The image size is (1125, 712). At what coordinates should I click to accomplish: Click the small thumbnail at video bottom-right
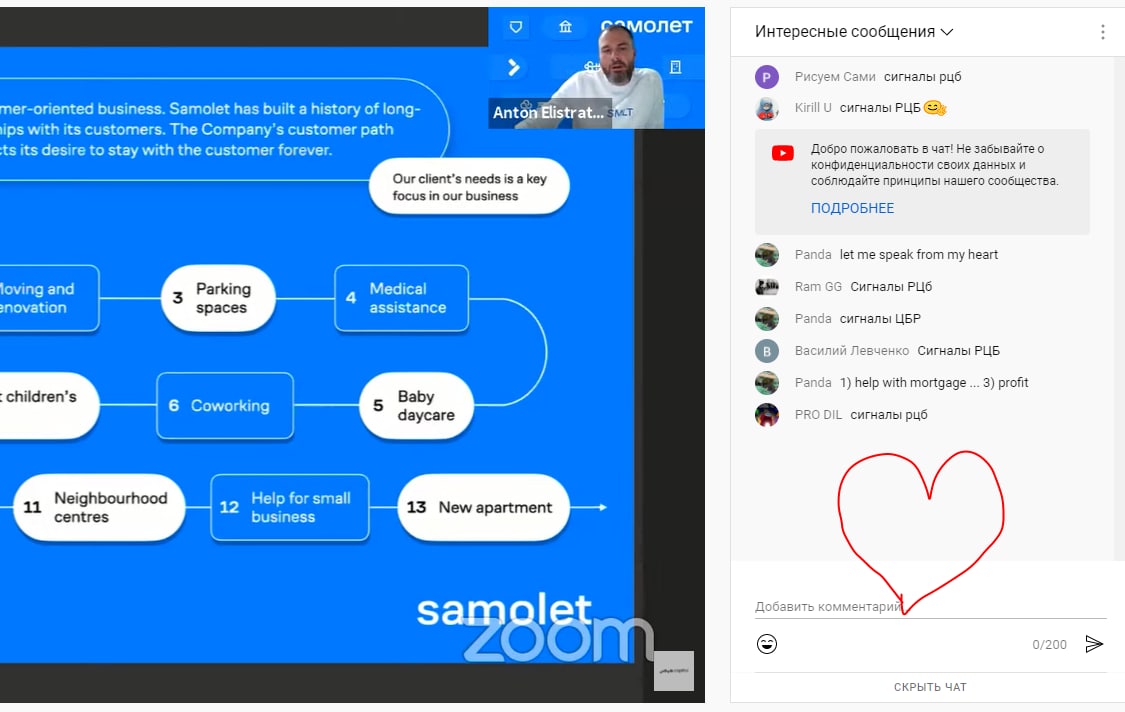coord(674,670)
